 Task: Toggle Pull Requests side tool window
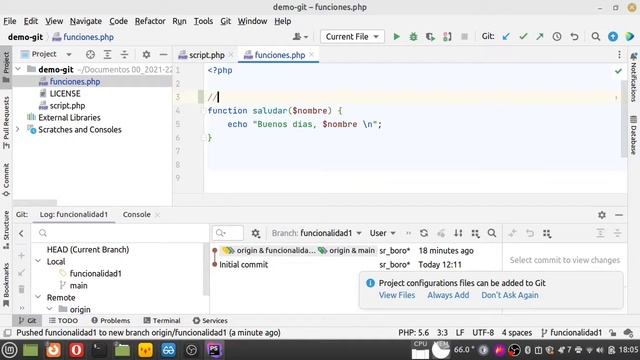6,122
